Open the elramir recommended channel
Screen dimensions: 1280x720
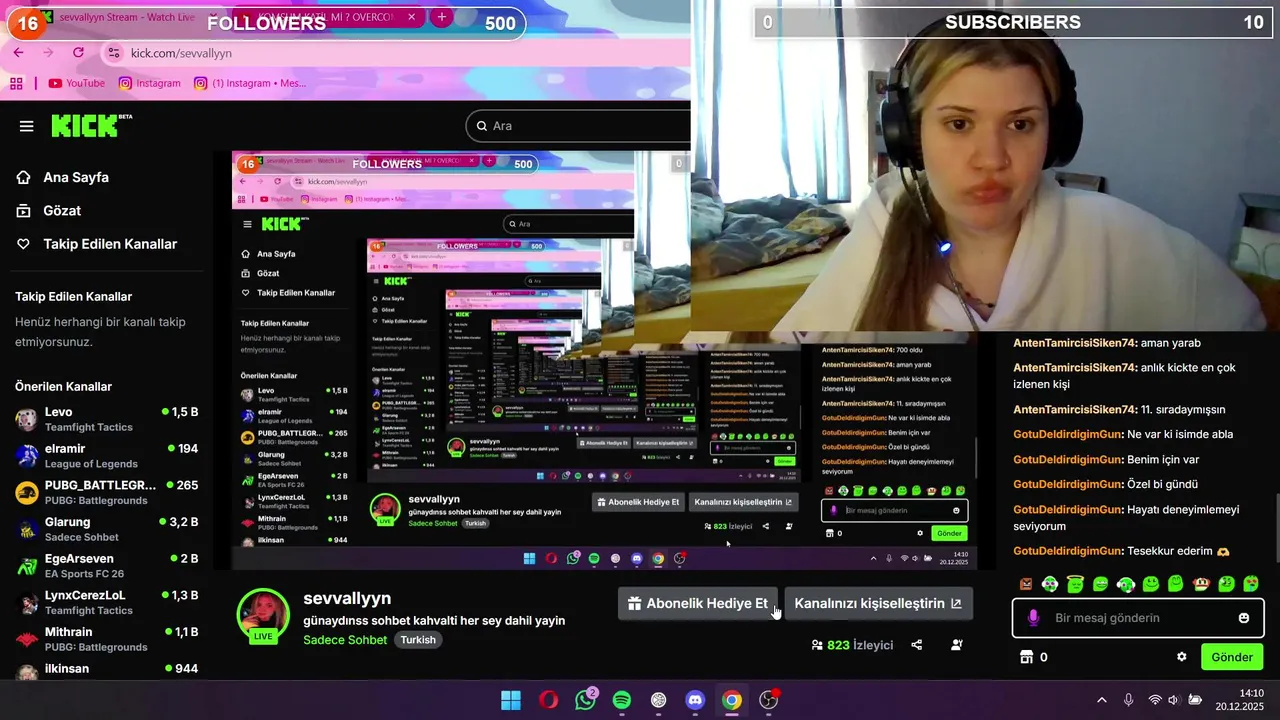[x=106, y=456]
